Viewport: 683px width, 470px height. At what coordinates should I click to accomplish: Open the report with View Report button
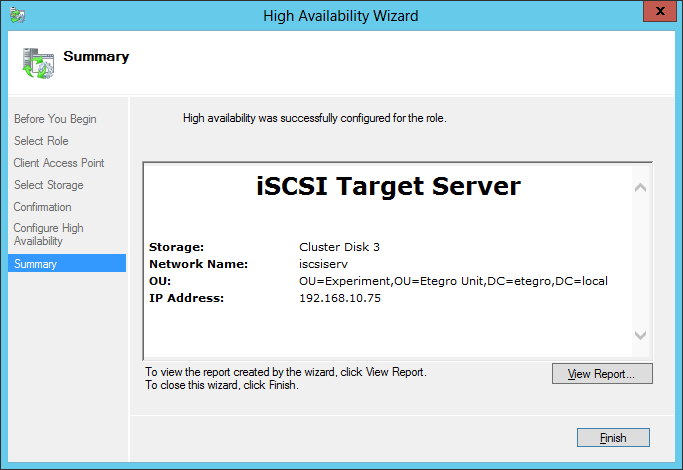pyautogui.click(x=601, y=374)
